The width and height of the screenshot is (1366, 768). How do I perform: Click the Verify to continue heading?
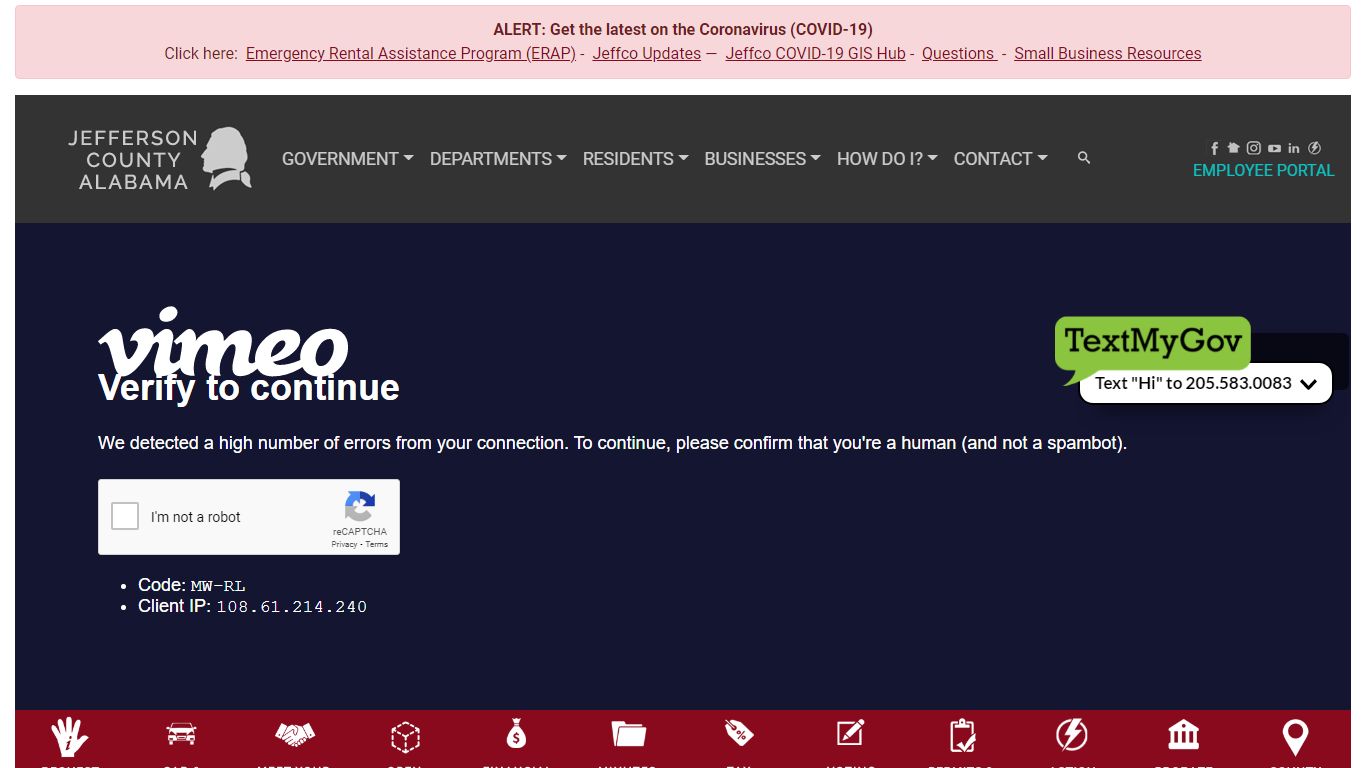249,388
